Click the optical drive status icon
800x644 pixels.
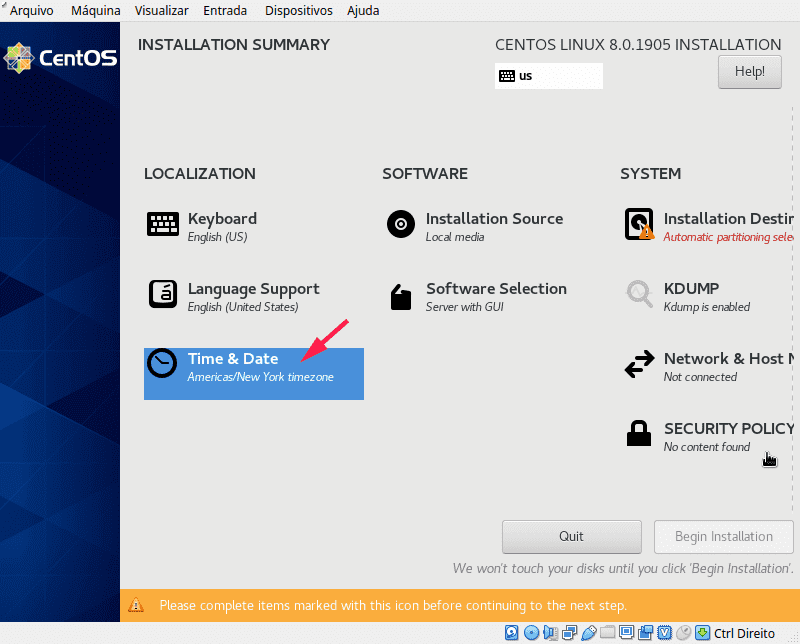[x=532, y=633]
